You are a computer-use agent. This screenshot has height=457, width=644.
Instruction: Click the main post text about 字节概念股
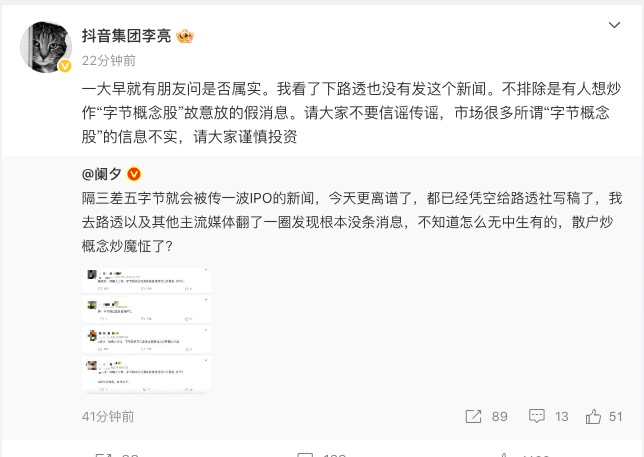pos(352,113)
